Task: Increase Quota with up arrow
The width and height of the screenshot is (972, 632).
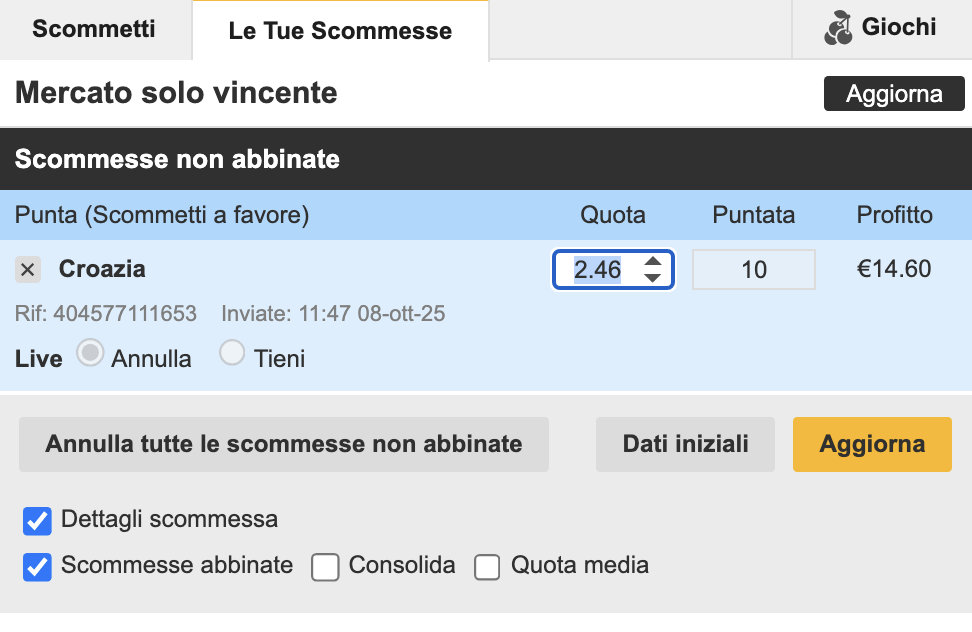Action: click(653, 261)
